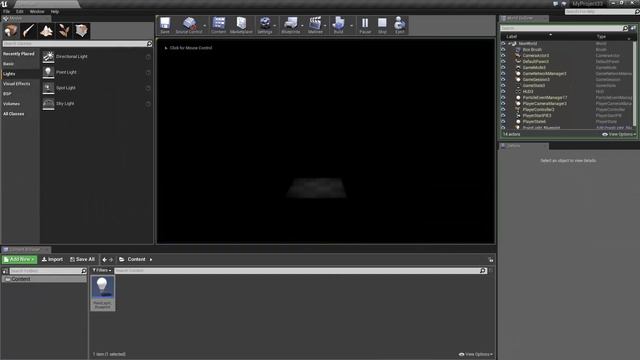Click the Eject toolbar icon
640x360 pixels.
(399, 25)
